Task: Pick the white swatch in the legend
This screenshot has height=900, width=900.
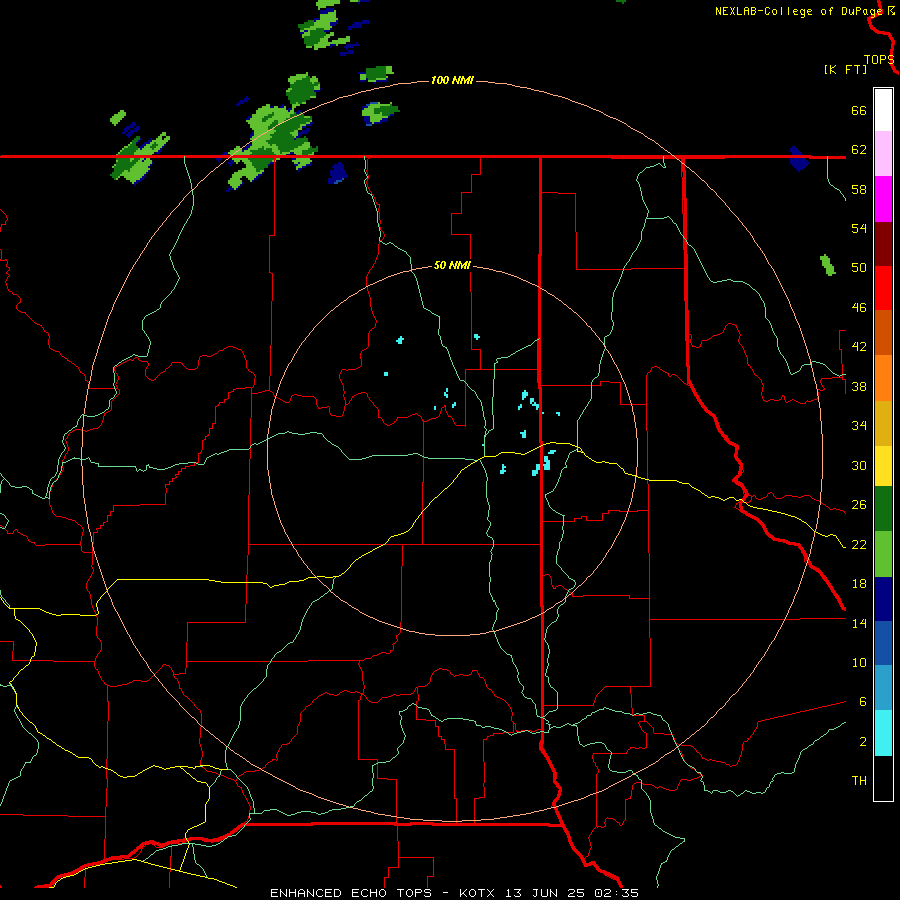Action: coord(883,110)
